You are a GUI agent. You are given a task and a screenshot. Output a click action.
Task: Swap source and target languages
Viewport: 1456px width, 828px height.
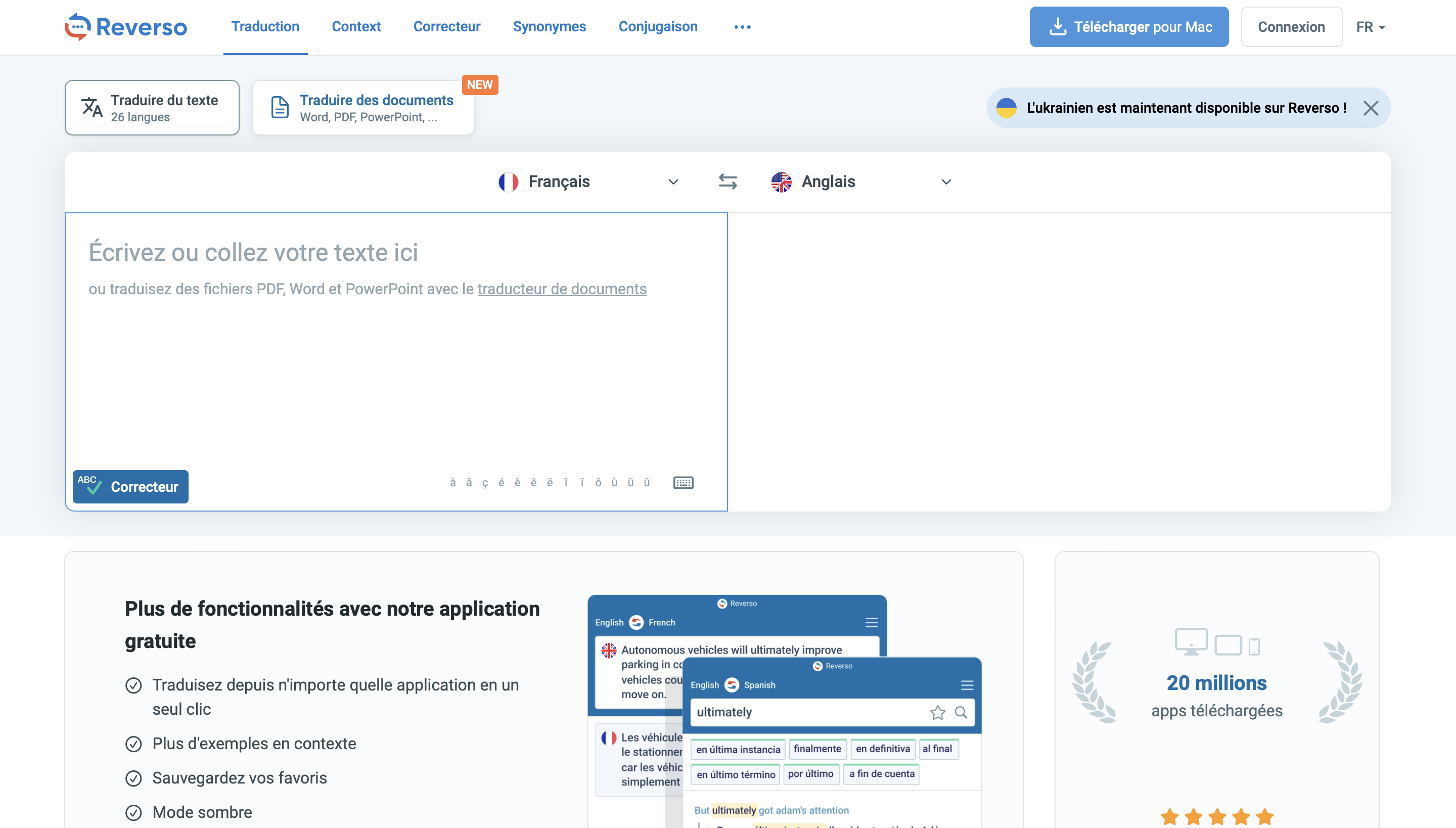727,182
